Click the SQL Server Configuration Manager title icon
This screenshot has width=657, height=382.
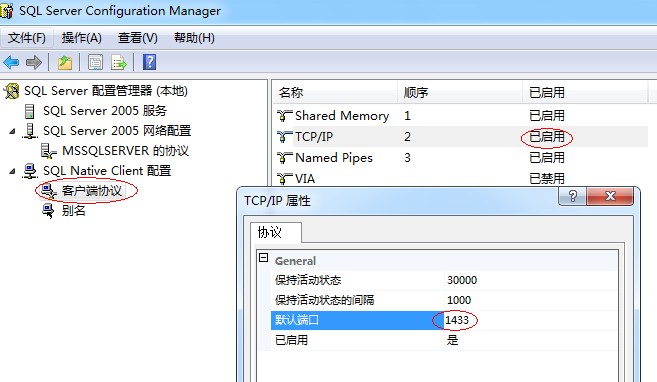7,10
